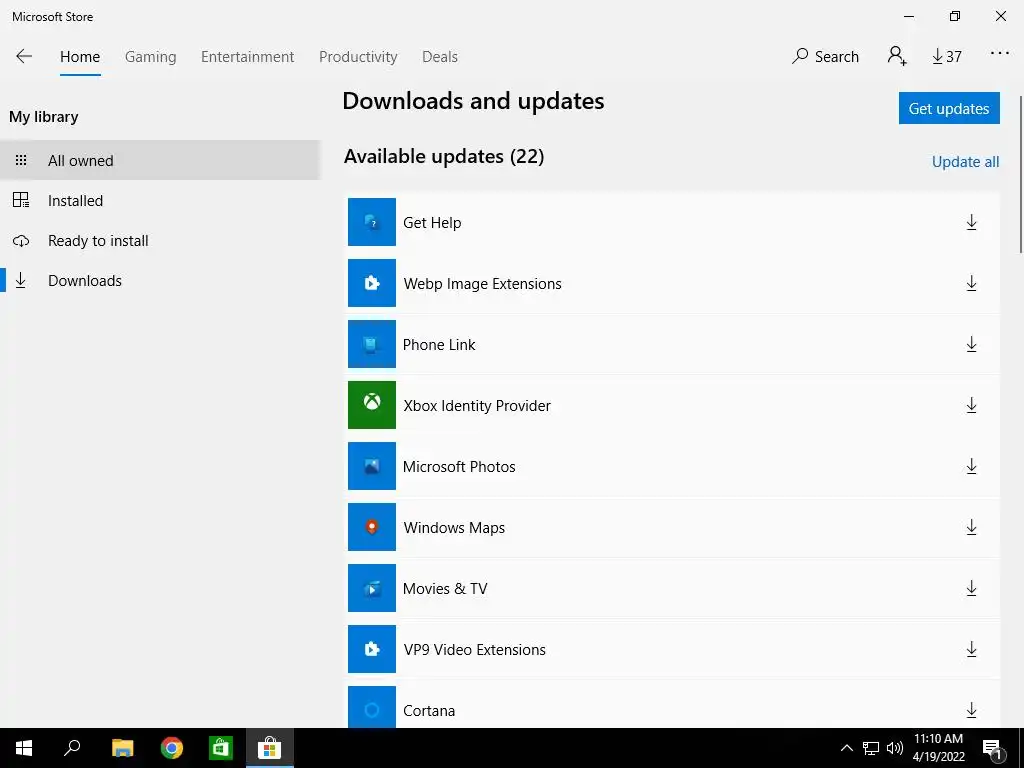Download the Xbox Identity Provider update
Image resolution: width=1024 pixels, height=768 pixels.
(x=971, y=406)
